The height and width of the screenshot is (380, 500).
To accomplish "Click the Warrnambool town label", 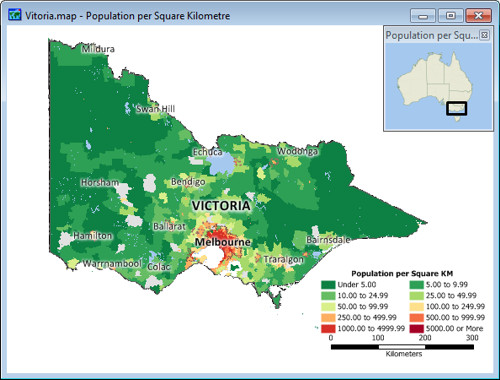I will [x=112, y=264].
